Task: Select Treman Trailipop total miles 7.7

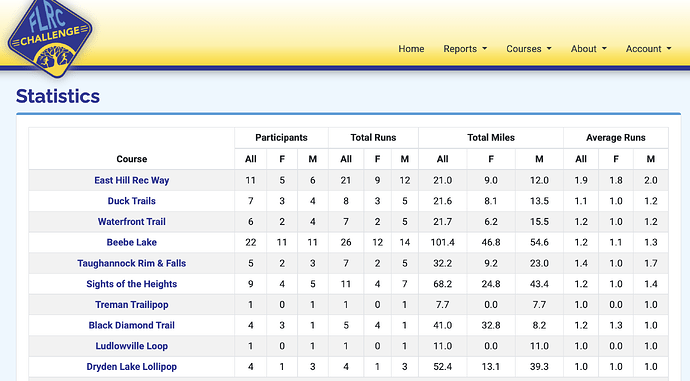Action: click(442, 305)
